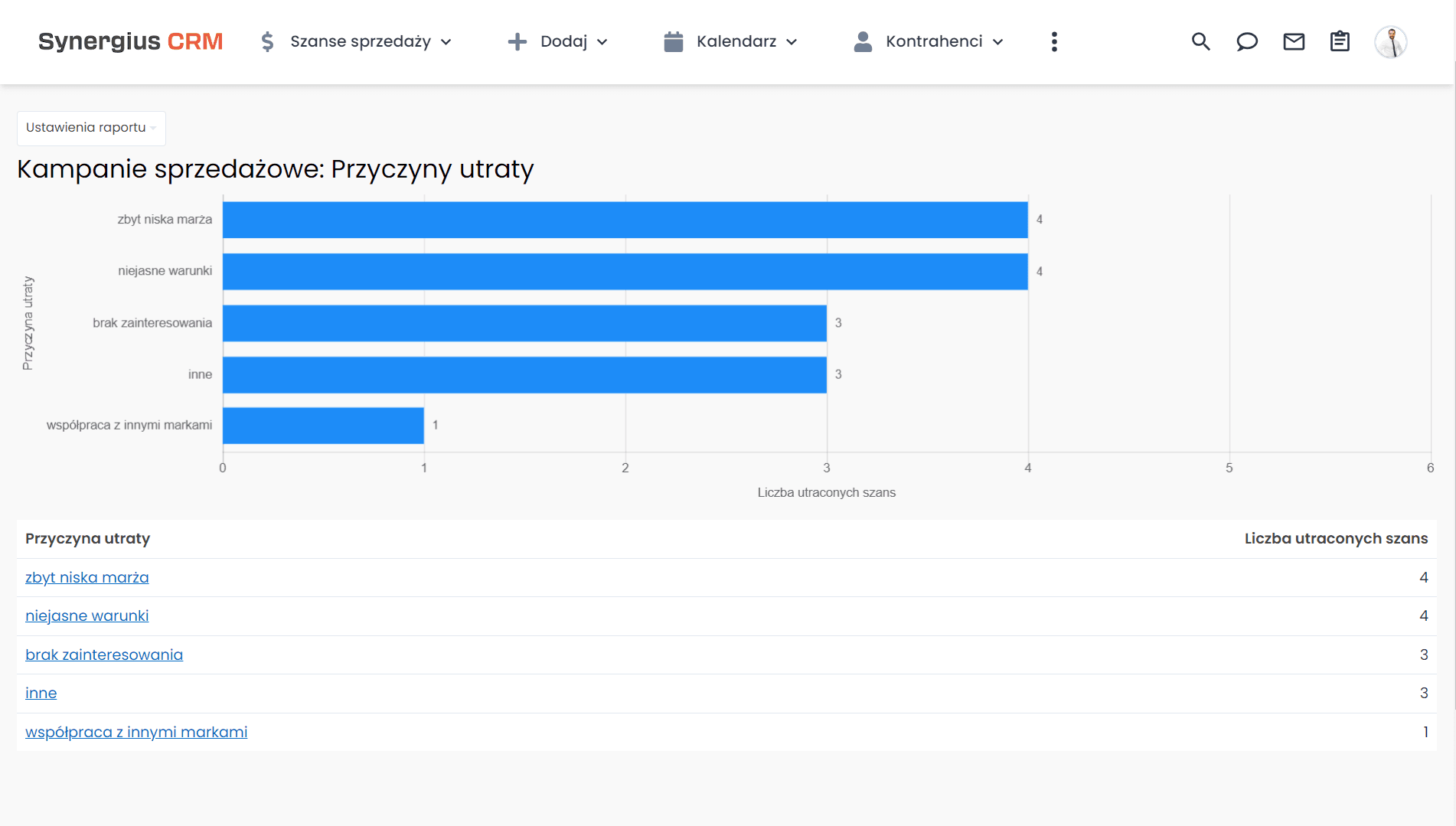Open the search icon

[1200, 42]
